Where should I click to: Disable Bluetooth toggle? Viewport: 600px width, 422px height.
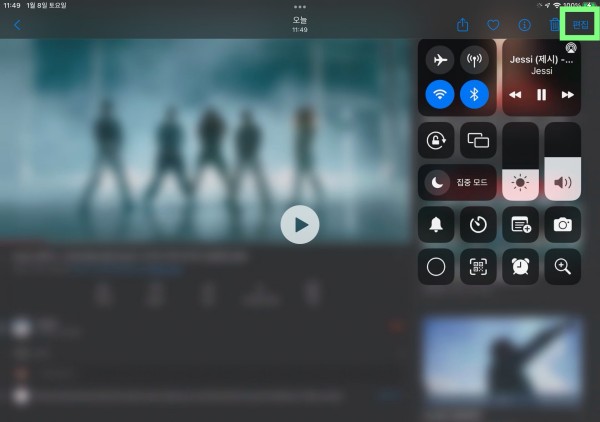pos(475,94)
